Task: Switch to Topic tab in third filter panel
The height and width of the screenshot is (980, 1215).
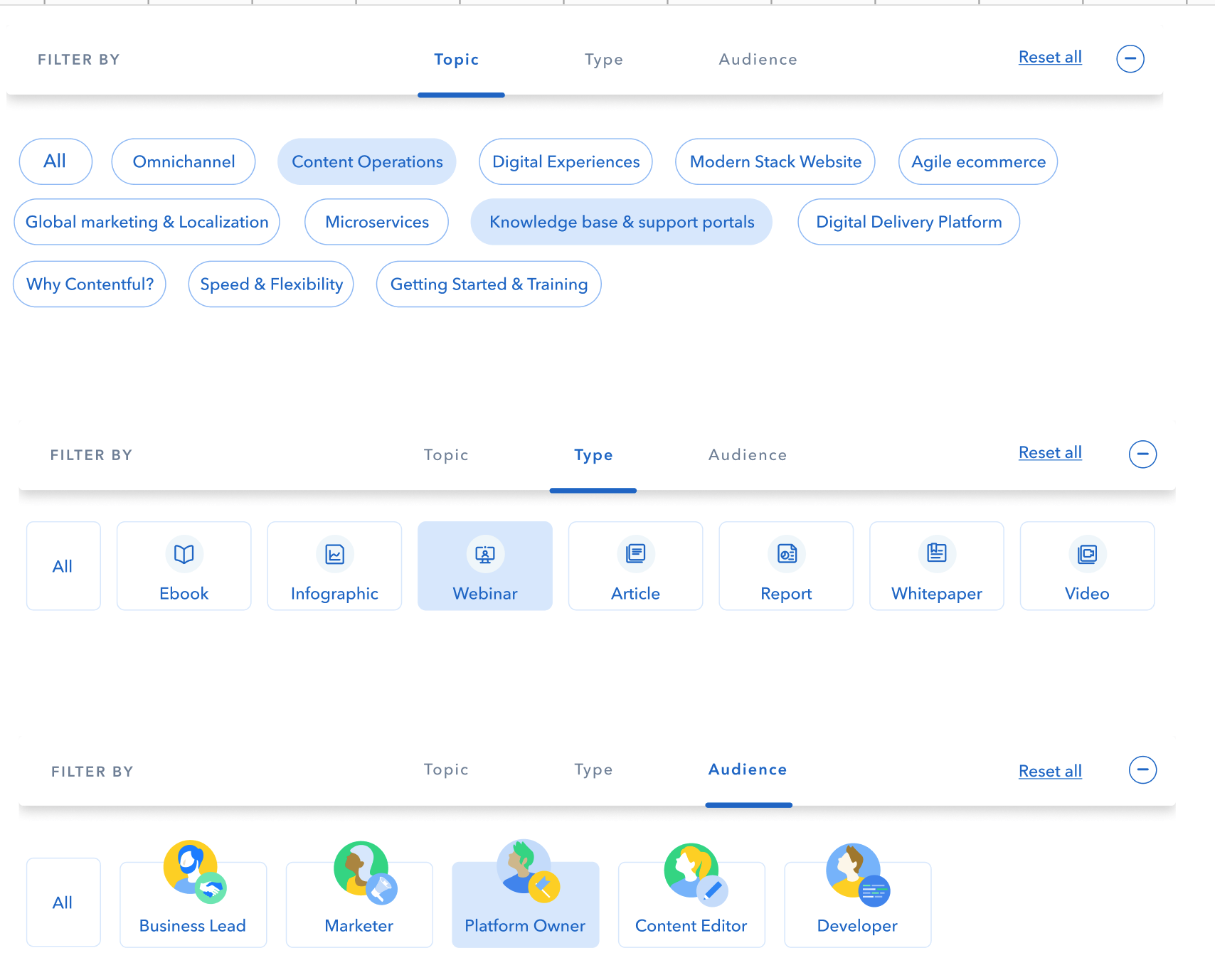Action: (446, 769)
